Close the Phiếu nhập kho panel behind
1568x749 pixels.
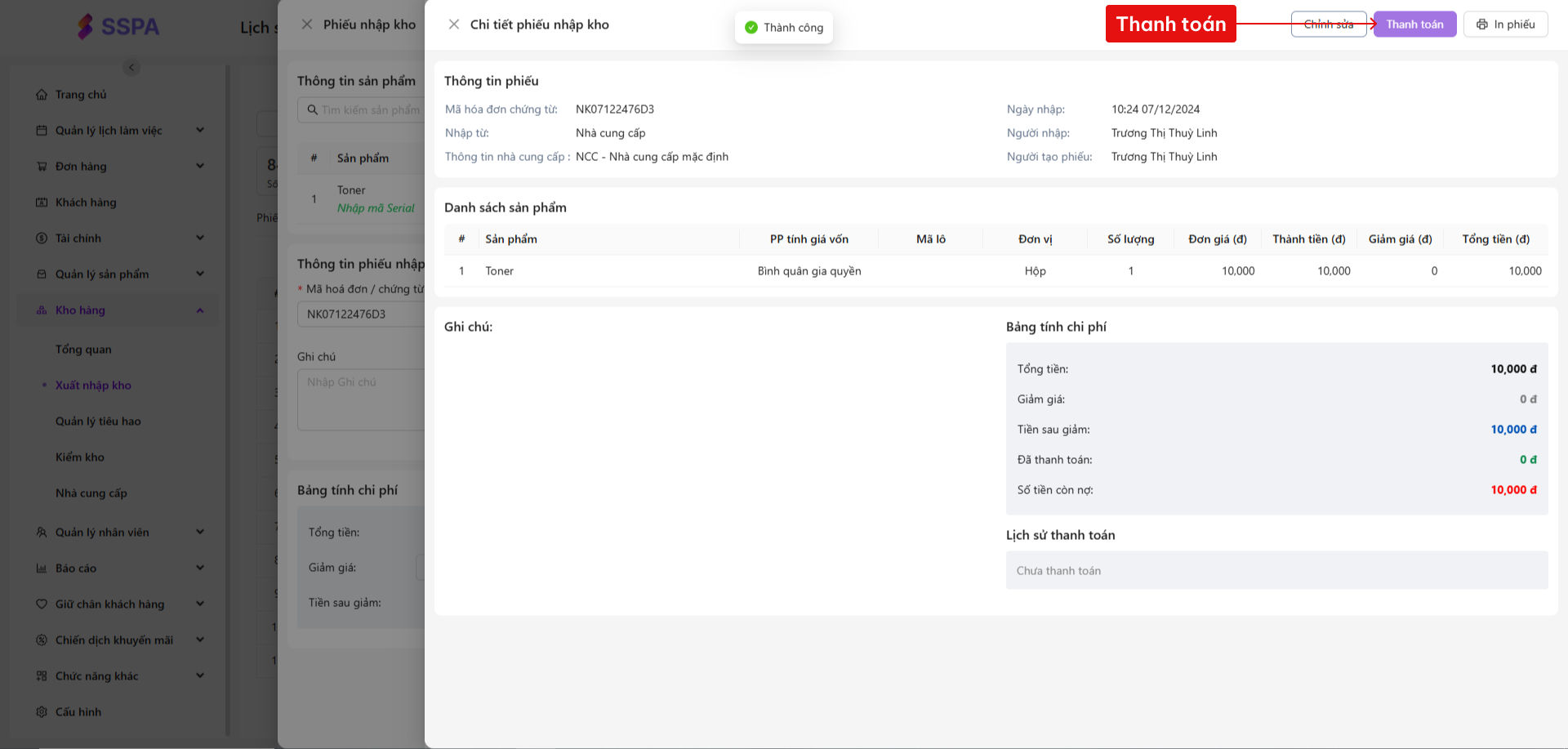307,25
